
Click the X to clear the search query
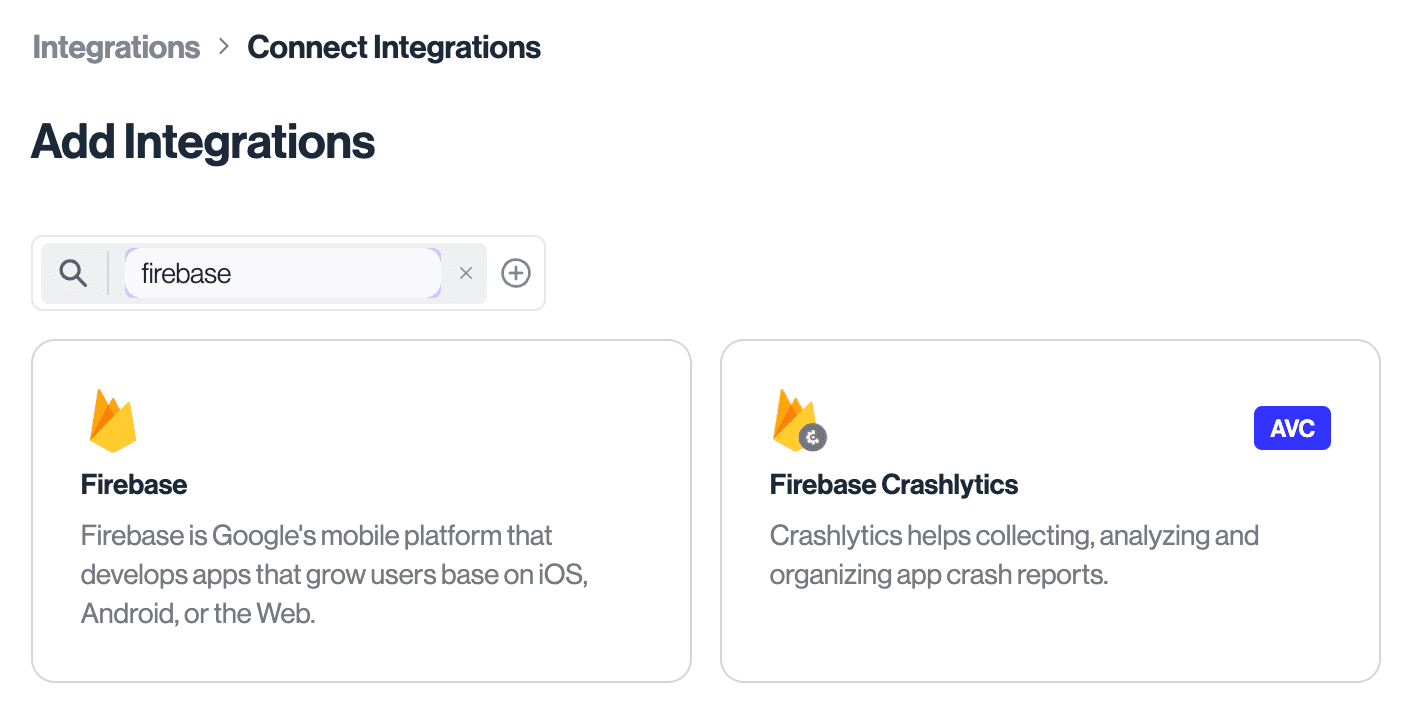click(x=465, y=272)
